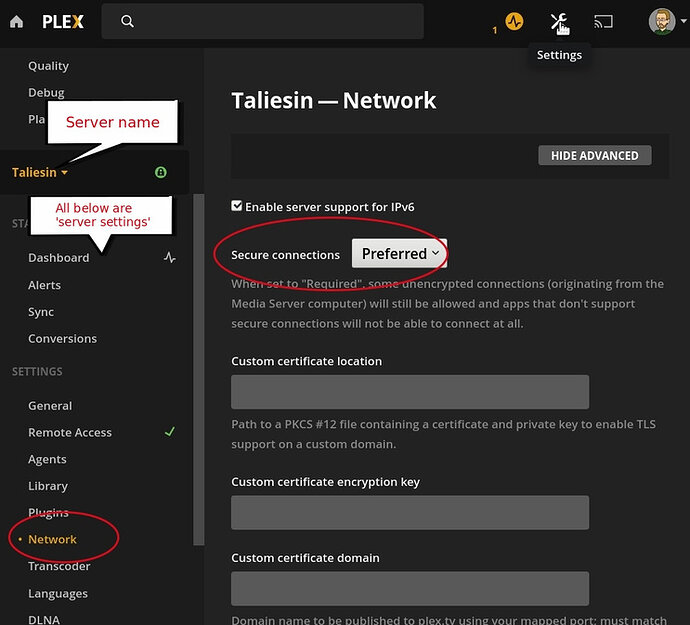This screenshot has height=625, width=690.
Task: Open Debug settings in sidebar
Action: coord(46,92)
